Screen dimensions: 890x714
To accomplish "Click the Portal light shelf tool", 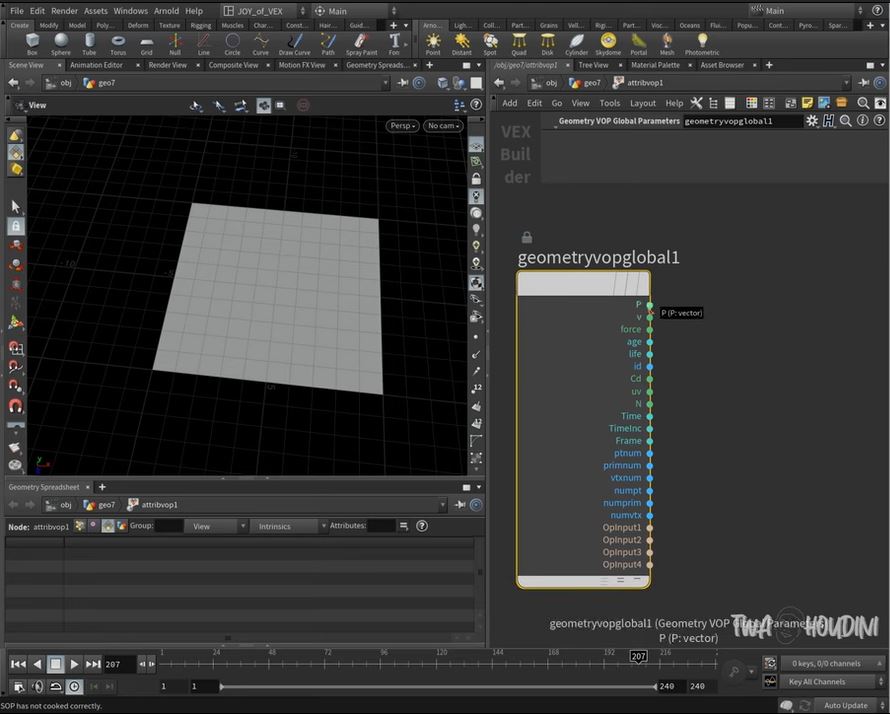I will tap(639, 44).
